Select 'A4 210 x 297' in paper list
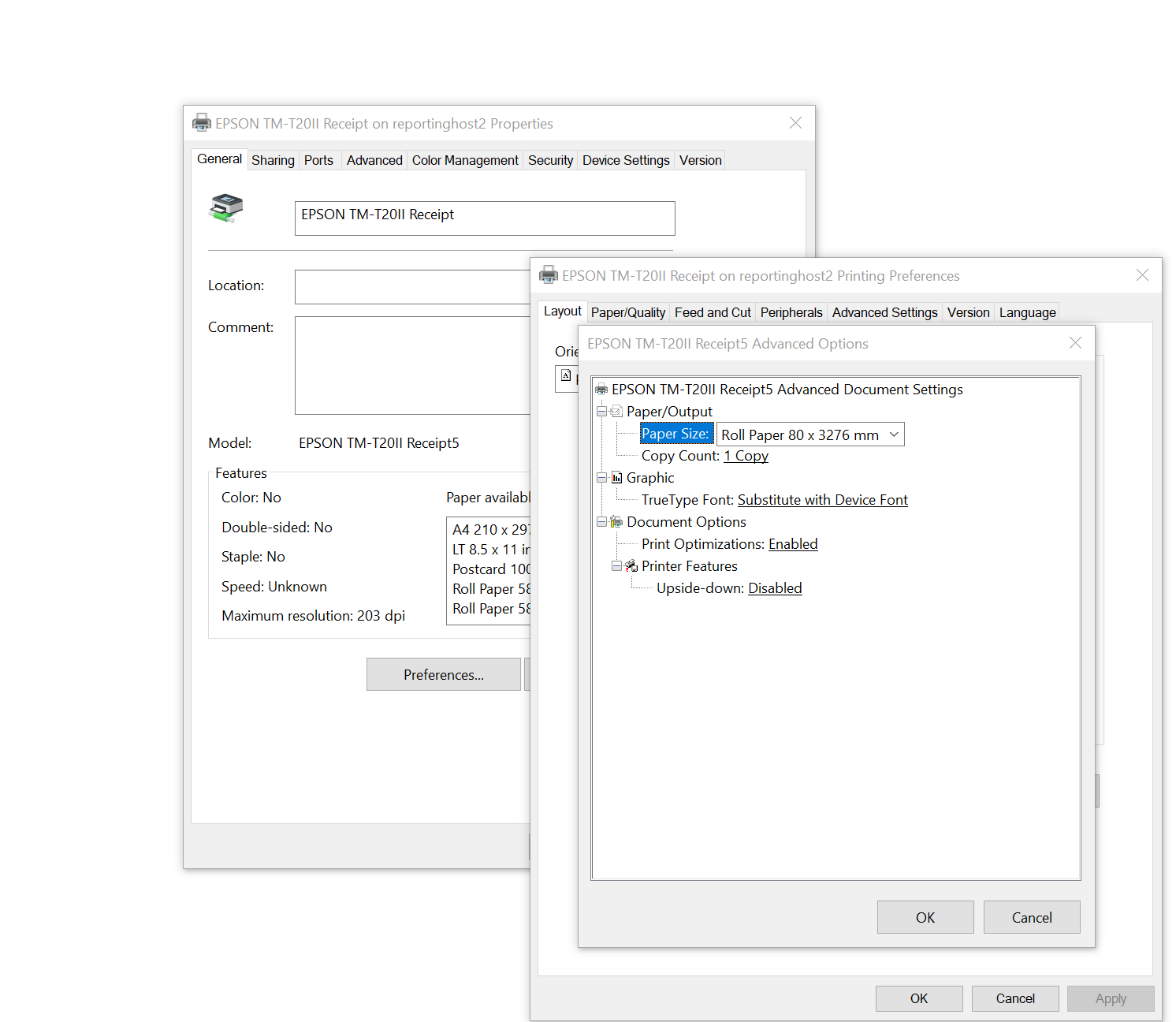This screenshot has width=1176, height=1022. 491,530
